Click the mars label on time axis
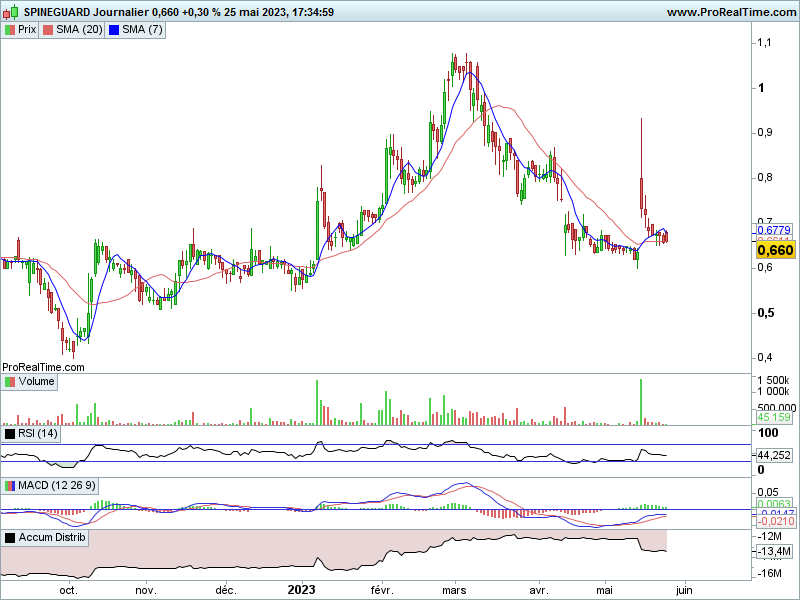Image resolution: width=800 pixels, height=600 pixels. pos(454,590)
